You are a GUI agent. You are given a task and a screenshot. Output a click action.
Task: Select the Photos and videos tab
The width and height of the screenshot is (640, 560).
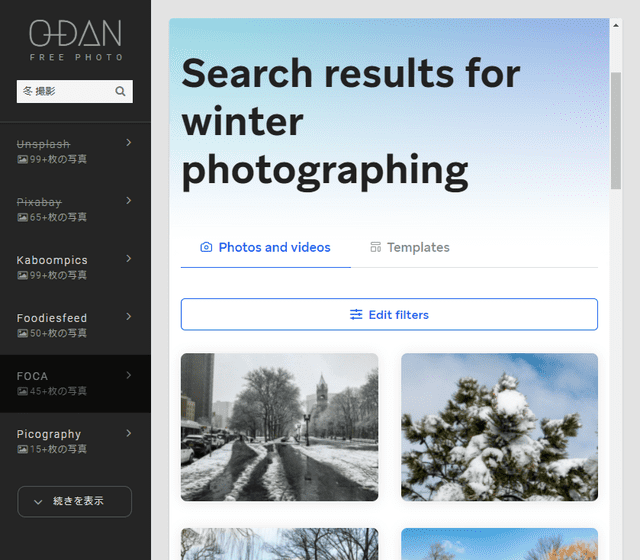coord(265,247)
